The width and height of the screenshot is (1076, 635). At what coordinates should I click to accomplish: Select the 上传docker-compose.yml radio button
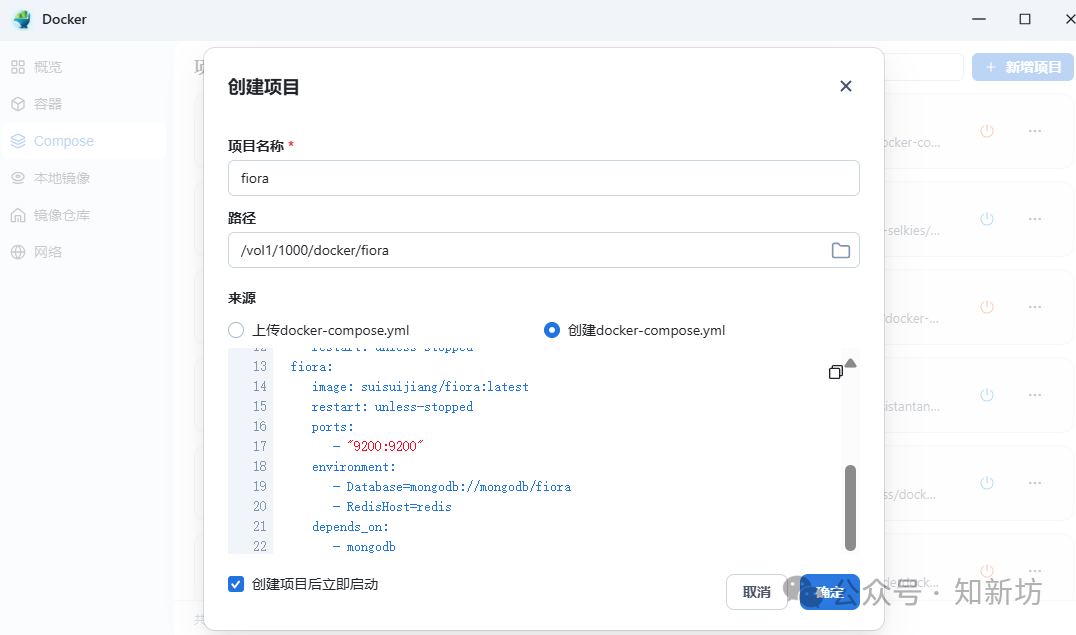tap(235, 329)
